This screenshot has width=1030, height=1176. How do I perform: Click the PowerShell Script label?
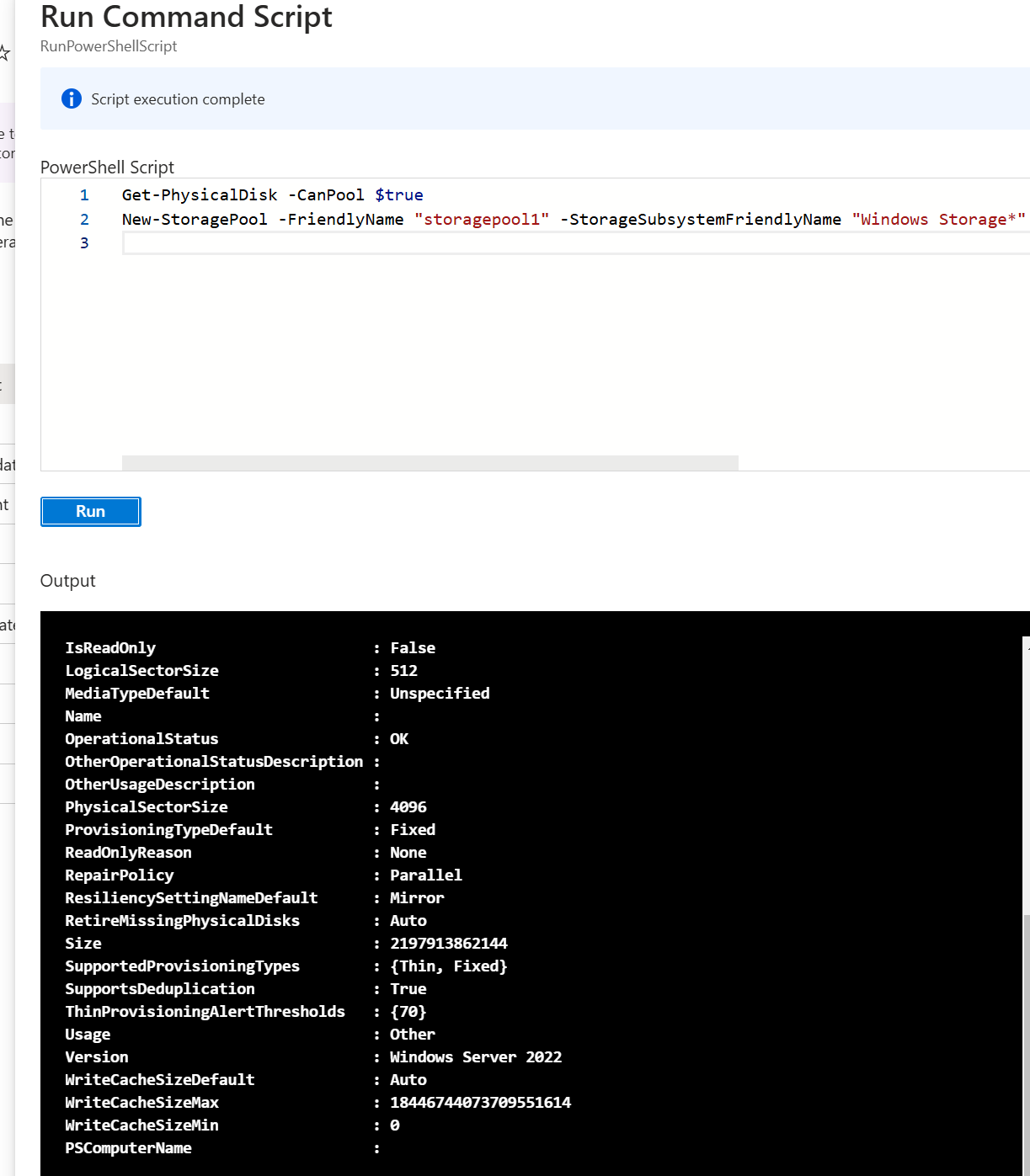tap(107, 168)
